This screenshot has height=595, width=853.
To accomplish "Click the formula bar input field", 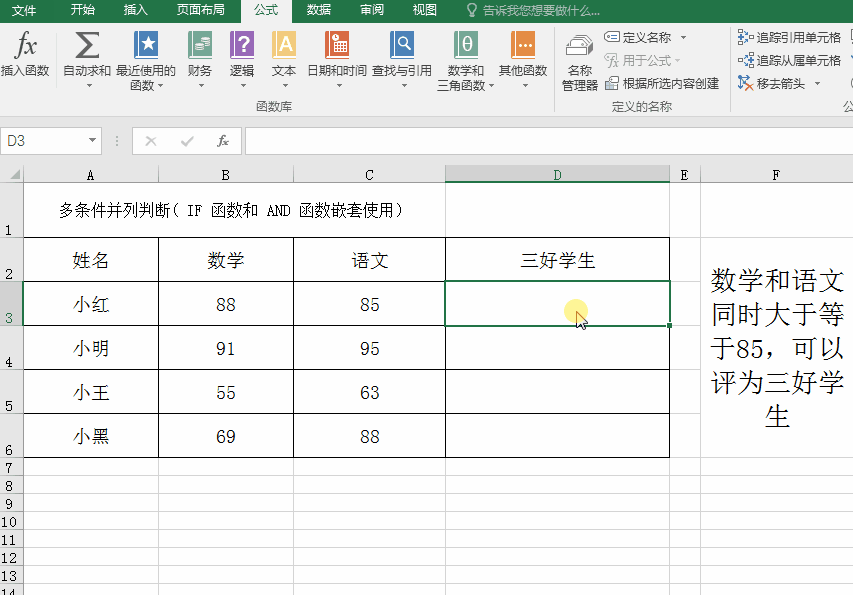I will [549, 141].
